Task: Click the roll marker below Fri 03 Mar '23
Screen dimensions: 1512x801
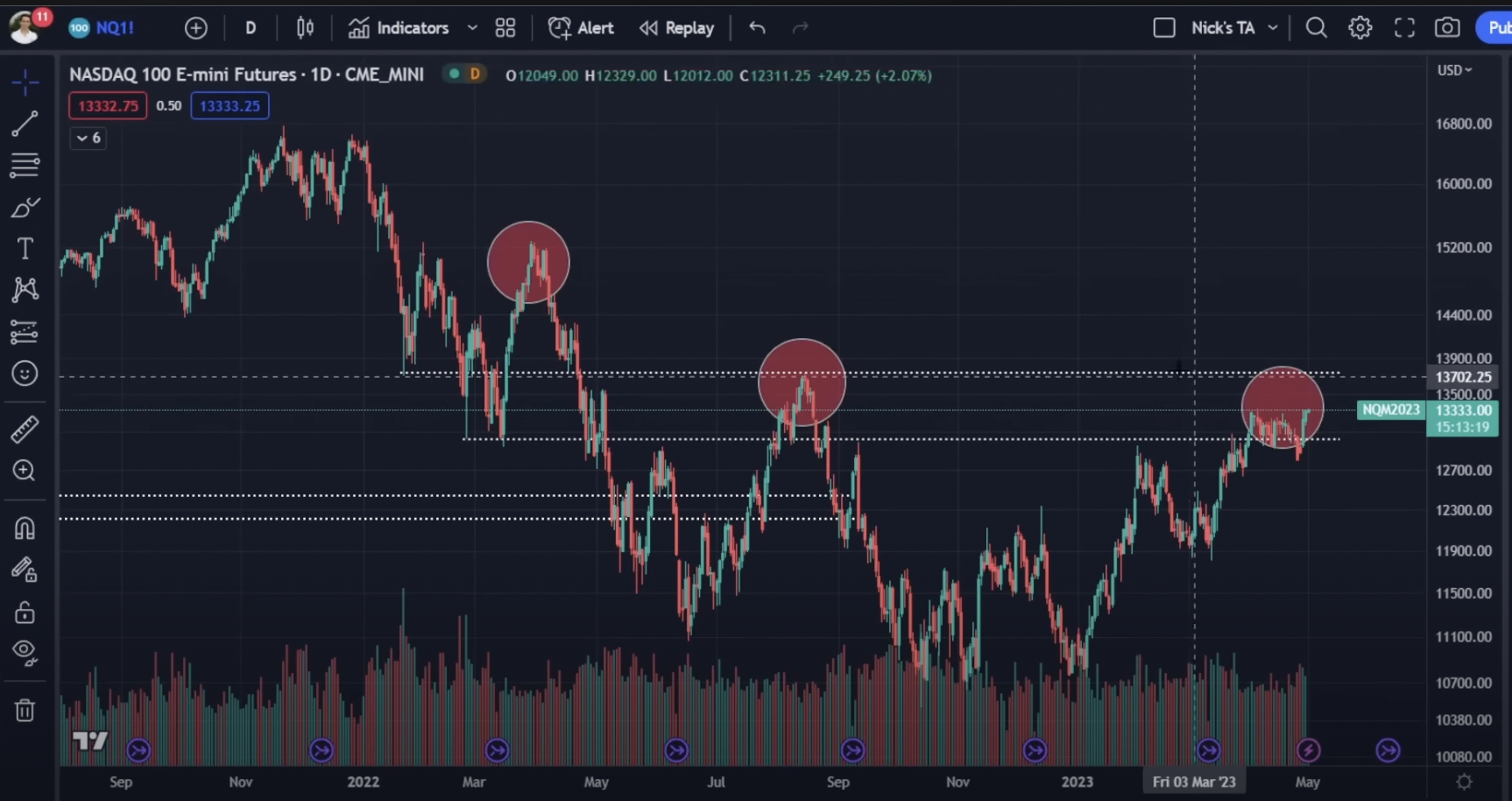Action: pyautogui.click(x=1208, y=750)
